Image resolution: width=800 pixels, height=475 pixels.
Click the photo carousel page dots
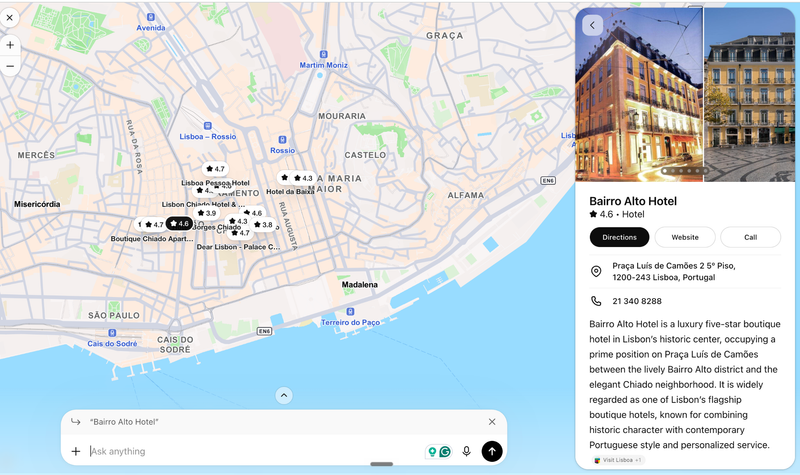click(685, 171)
